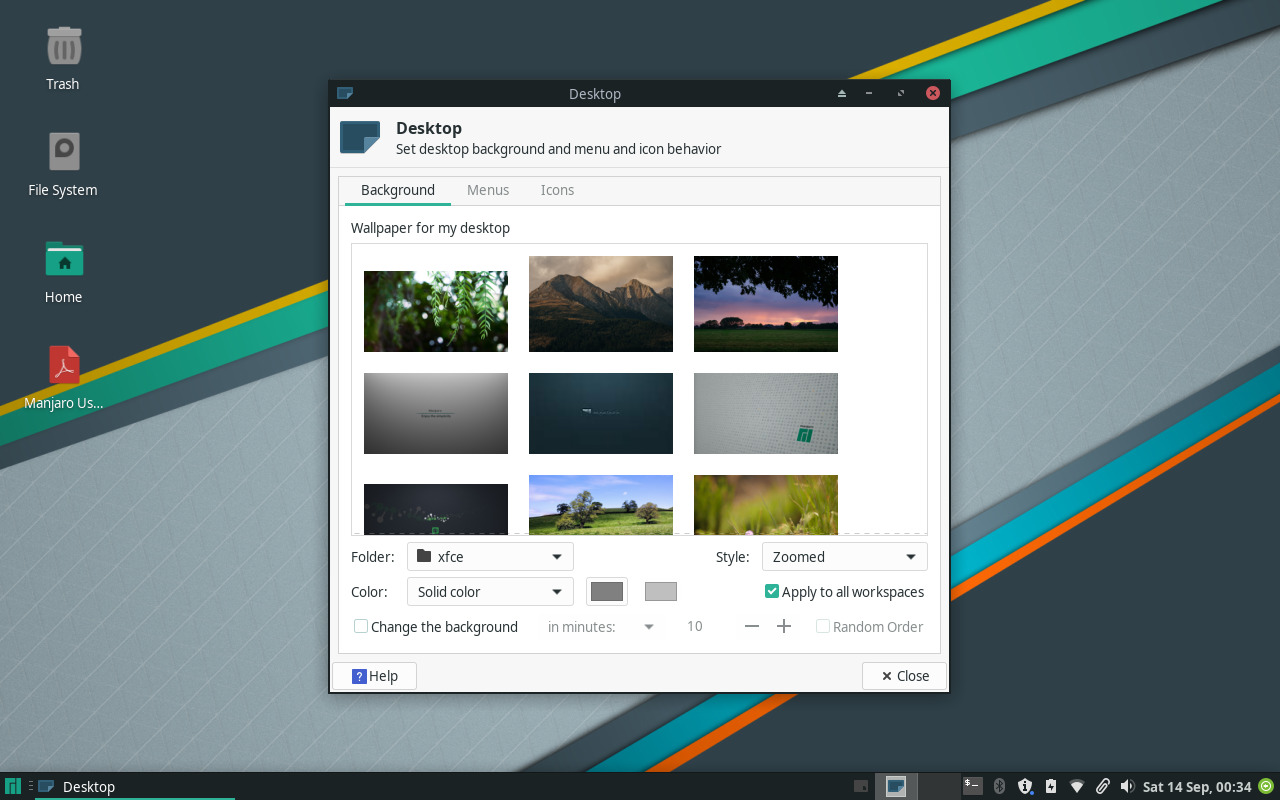Click the battery power manager icon
The image size is (1280, 800).
tap(1050, 786)
